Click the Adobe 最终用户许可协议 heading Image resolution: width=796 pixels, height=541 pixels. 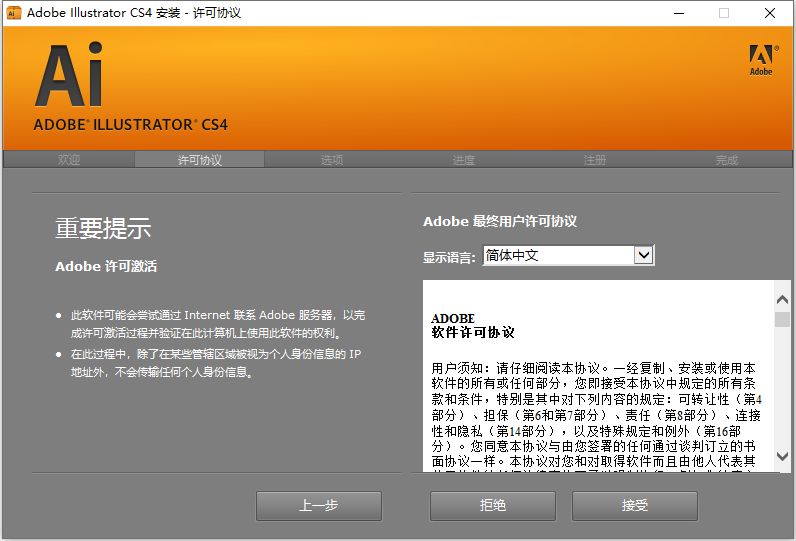point(500,221)
